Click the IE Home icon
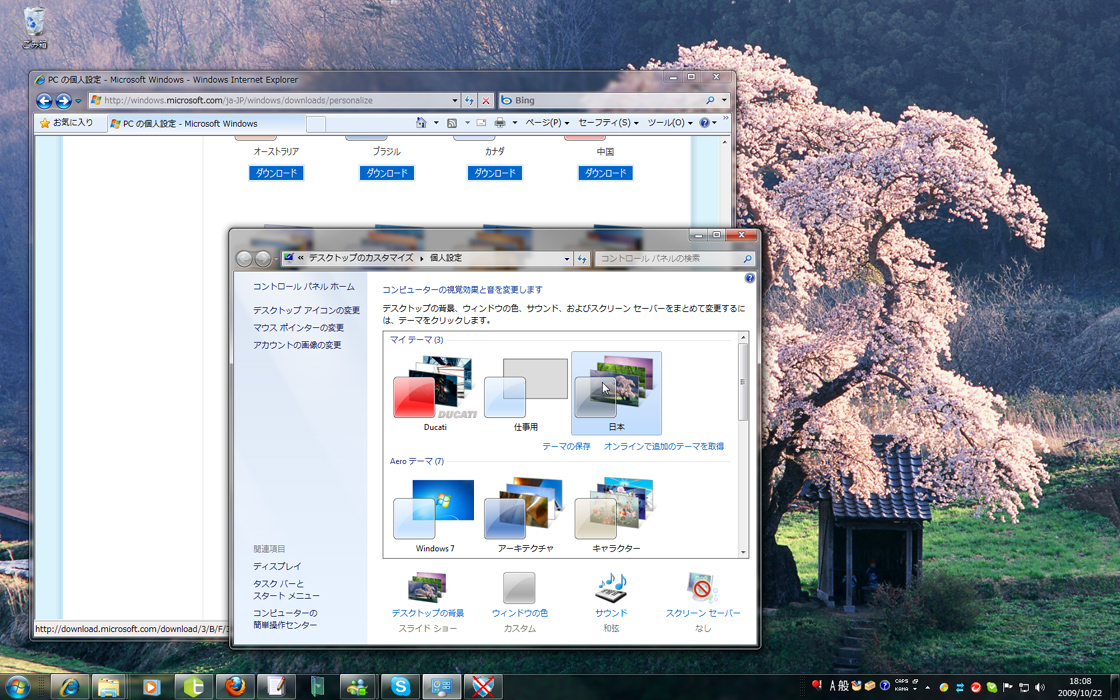 coord(421,123)
